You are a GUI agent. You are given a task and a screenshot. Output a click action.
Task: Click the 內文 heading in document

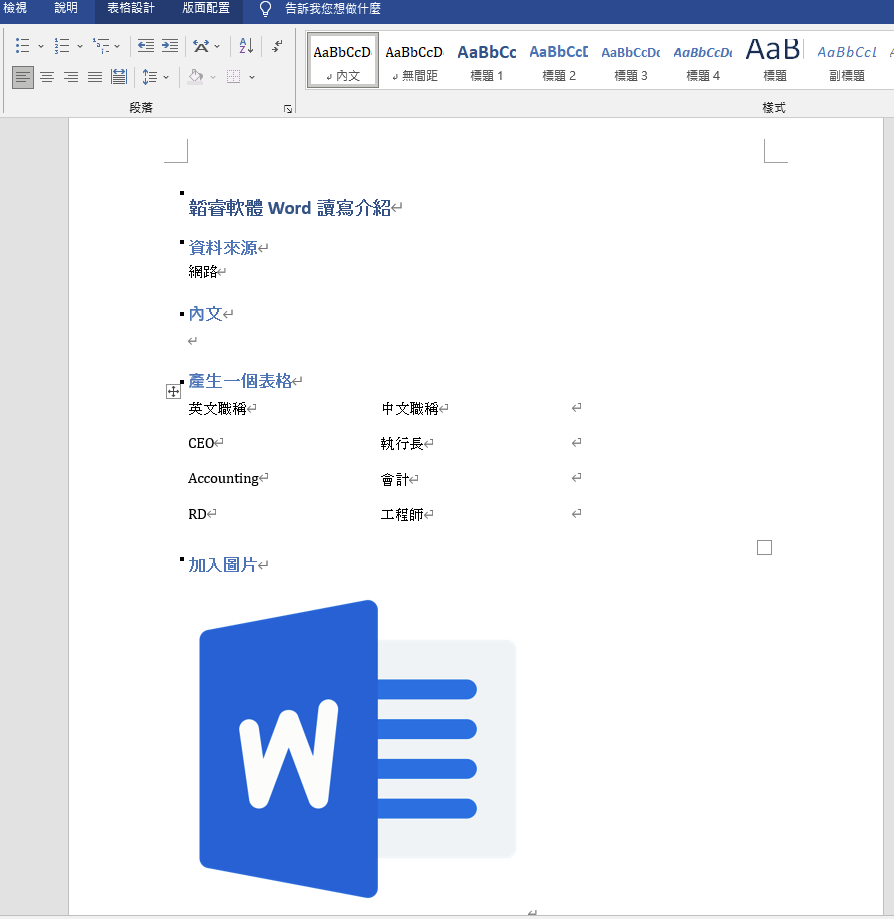[x=205, y=314]
